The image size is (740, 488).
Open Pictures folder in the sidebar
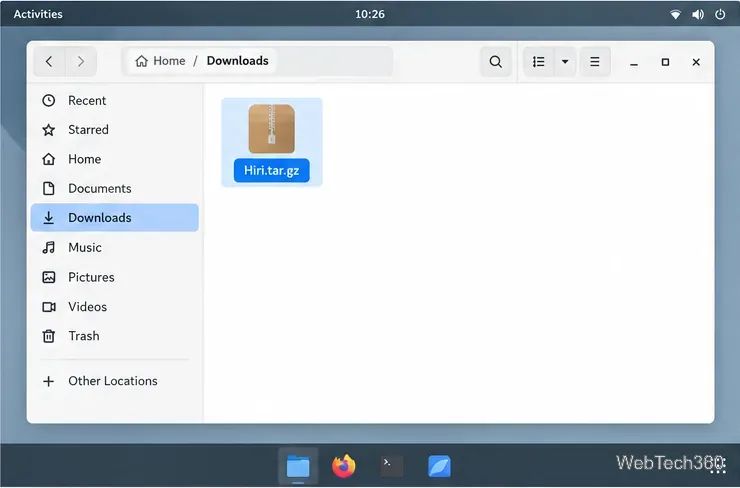coord(115,277)
